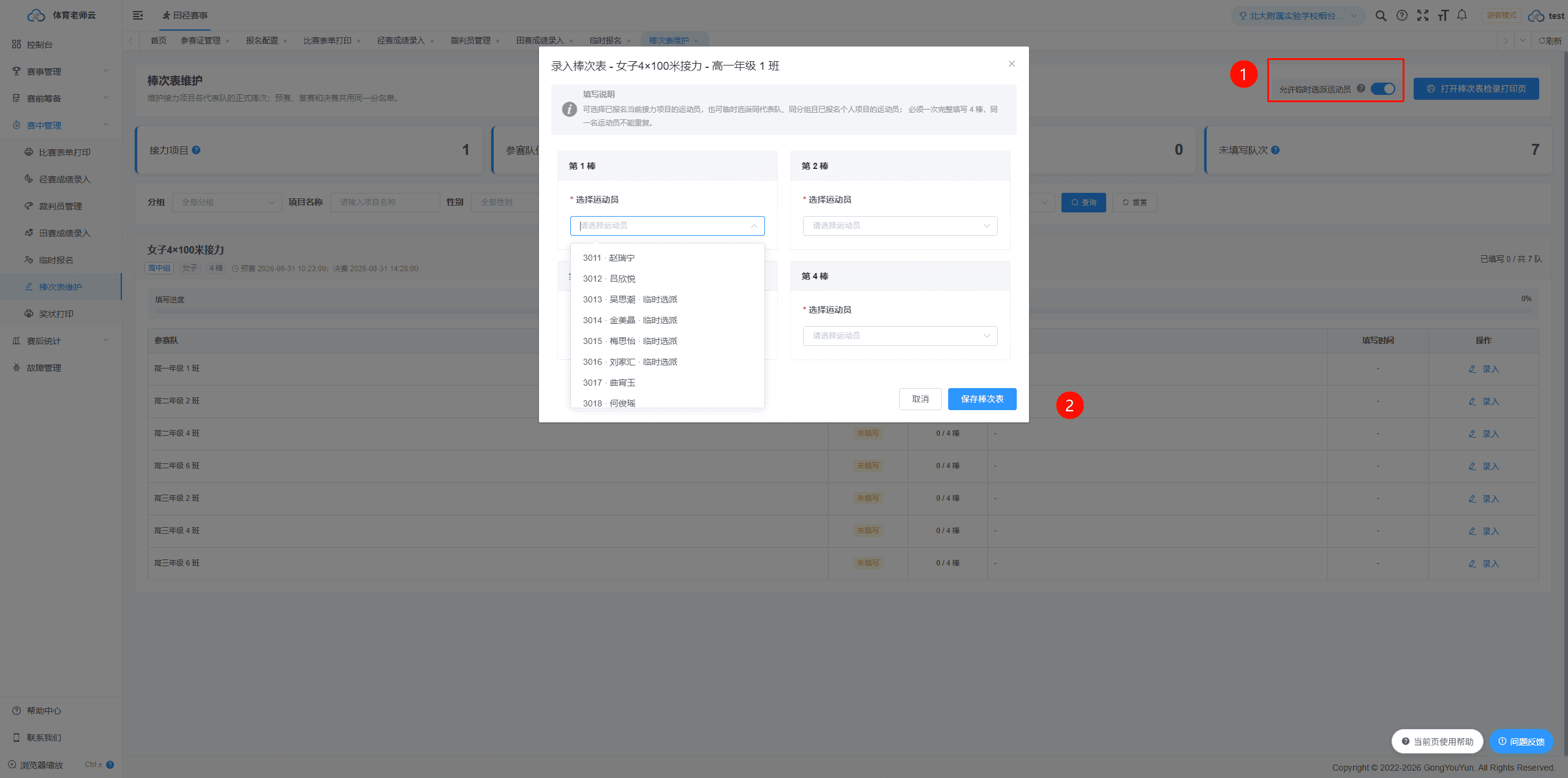
Task: Click the 游客模式 badge
Action: [x=1501, y=15]
